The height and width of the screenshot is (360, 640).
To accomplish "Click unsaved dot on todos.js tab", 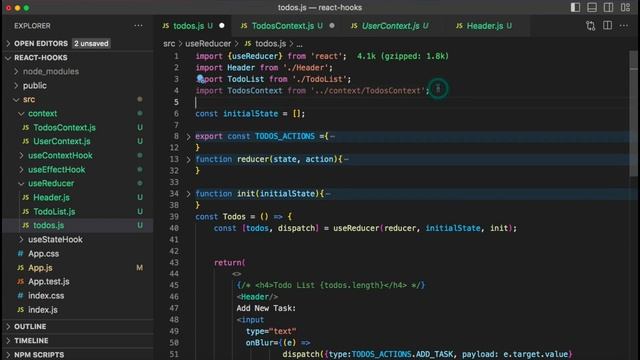I will coord(222,25).
